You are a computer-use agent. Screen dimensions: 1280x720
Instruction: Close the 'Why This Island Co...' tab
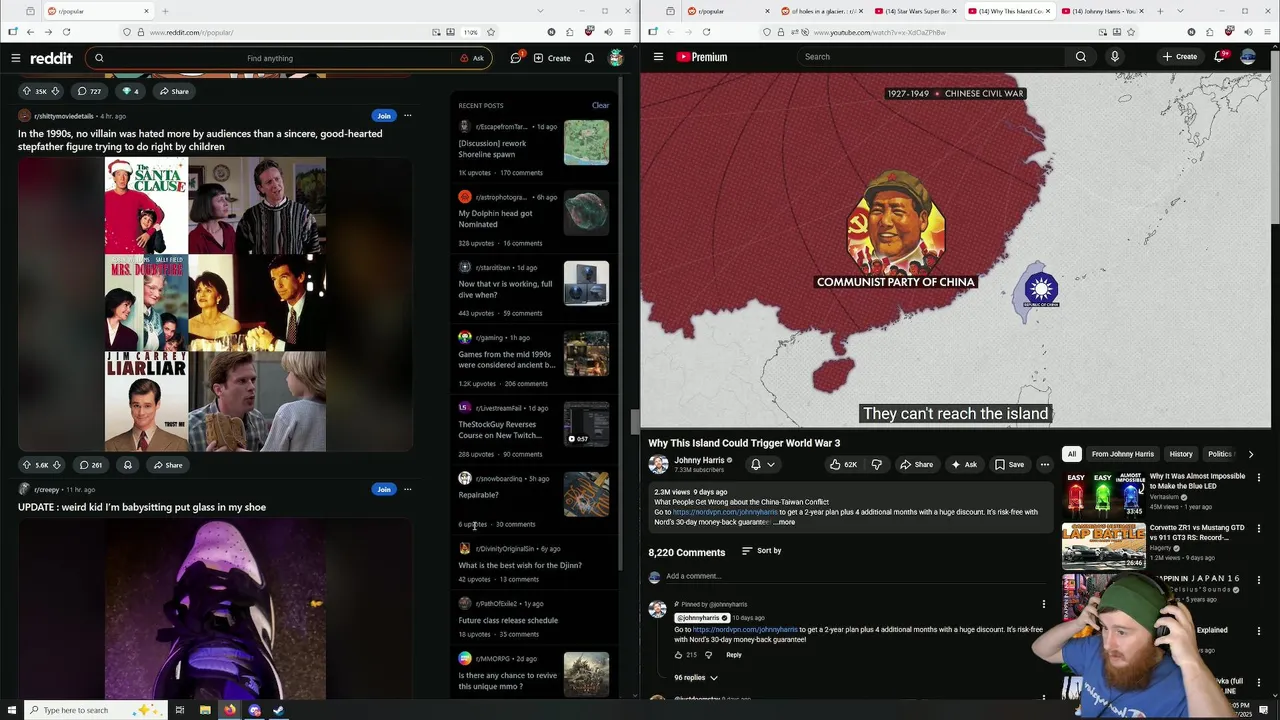point(1047,11)
